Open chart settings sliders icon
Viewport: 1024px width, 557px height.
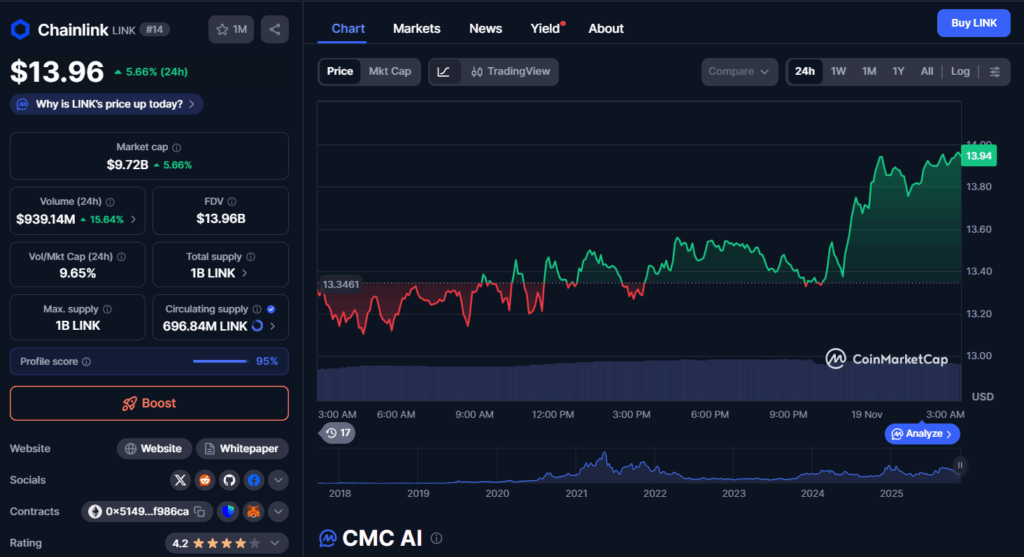(994, 72)
